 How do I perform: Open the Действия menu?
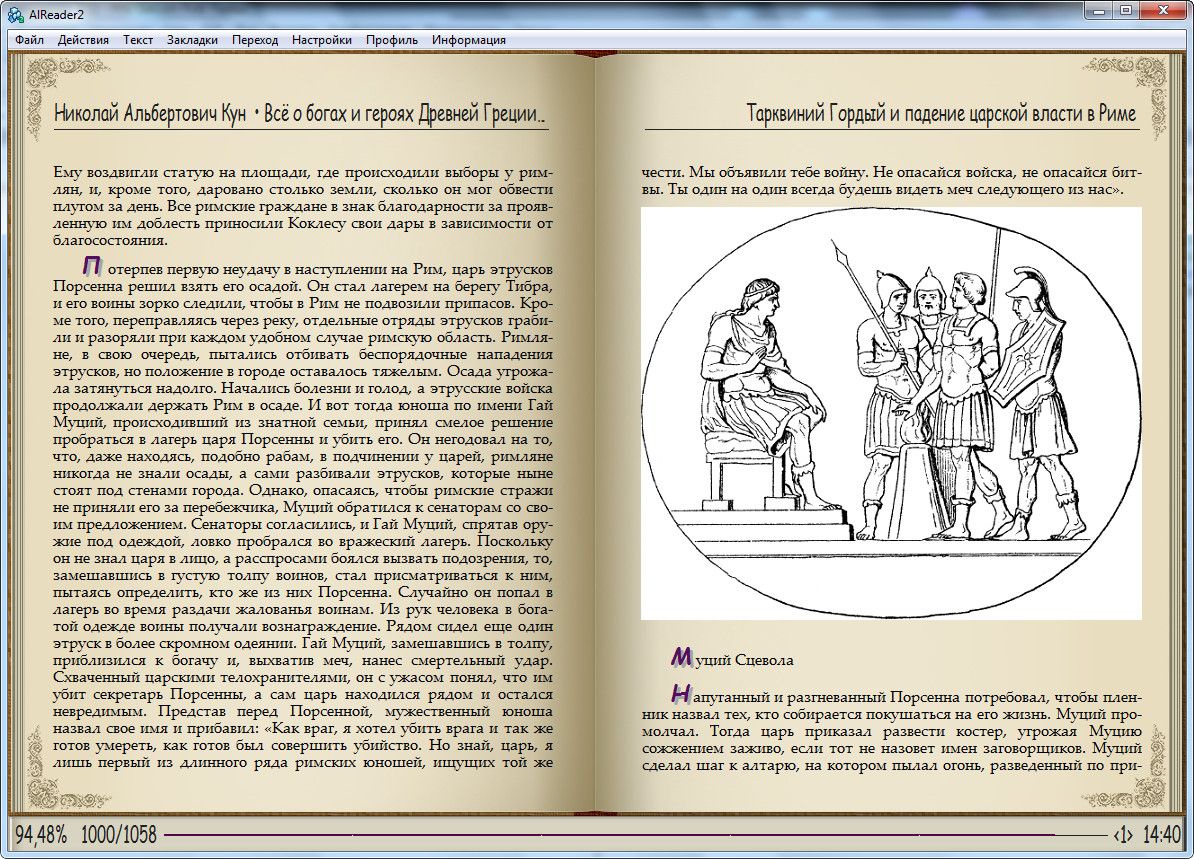[x=83, y=40]
